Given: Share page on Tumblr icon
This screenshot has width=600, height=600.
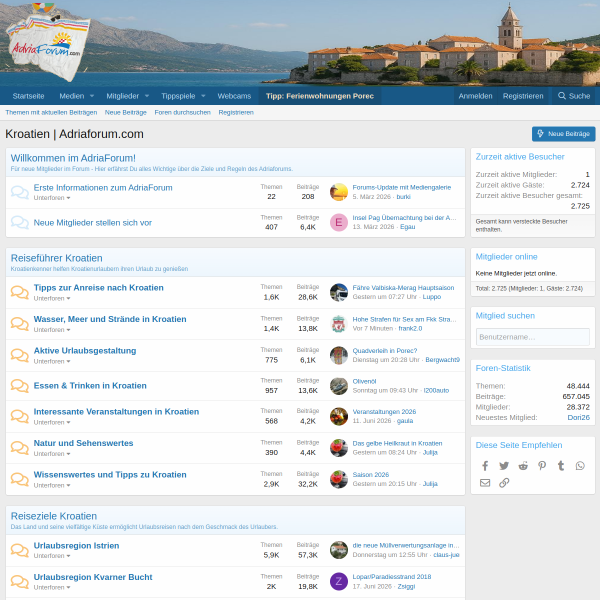Looking at the screenshot, I should point(561,466).
